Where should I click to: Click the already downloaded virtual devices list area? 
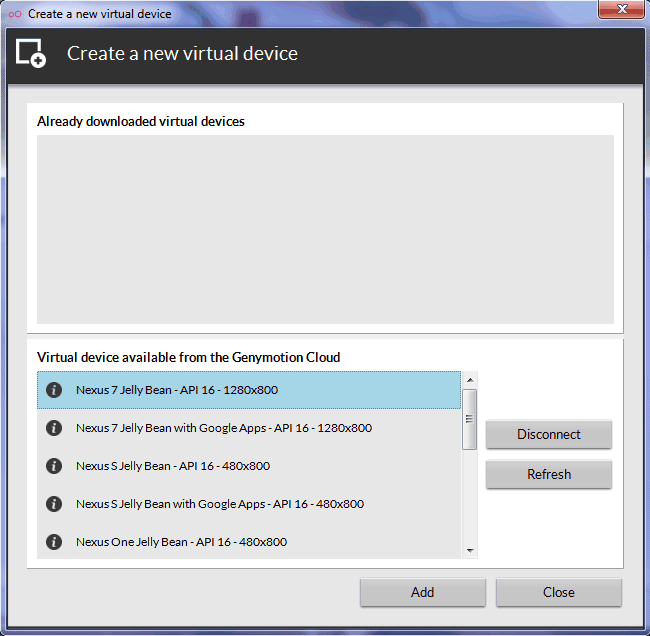tap(325, 229)
